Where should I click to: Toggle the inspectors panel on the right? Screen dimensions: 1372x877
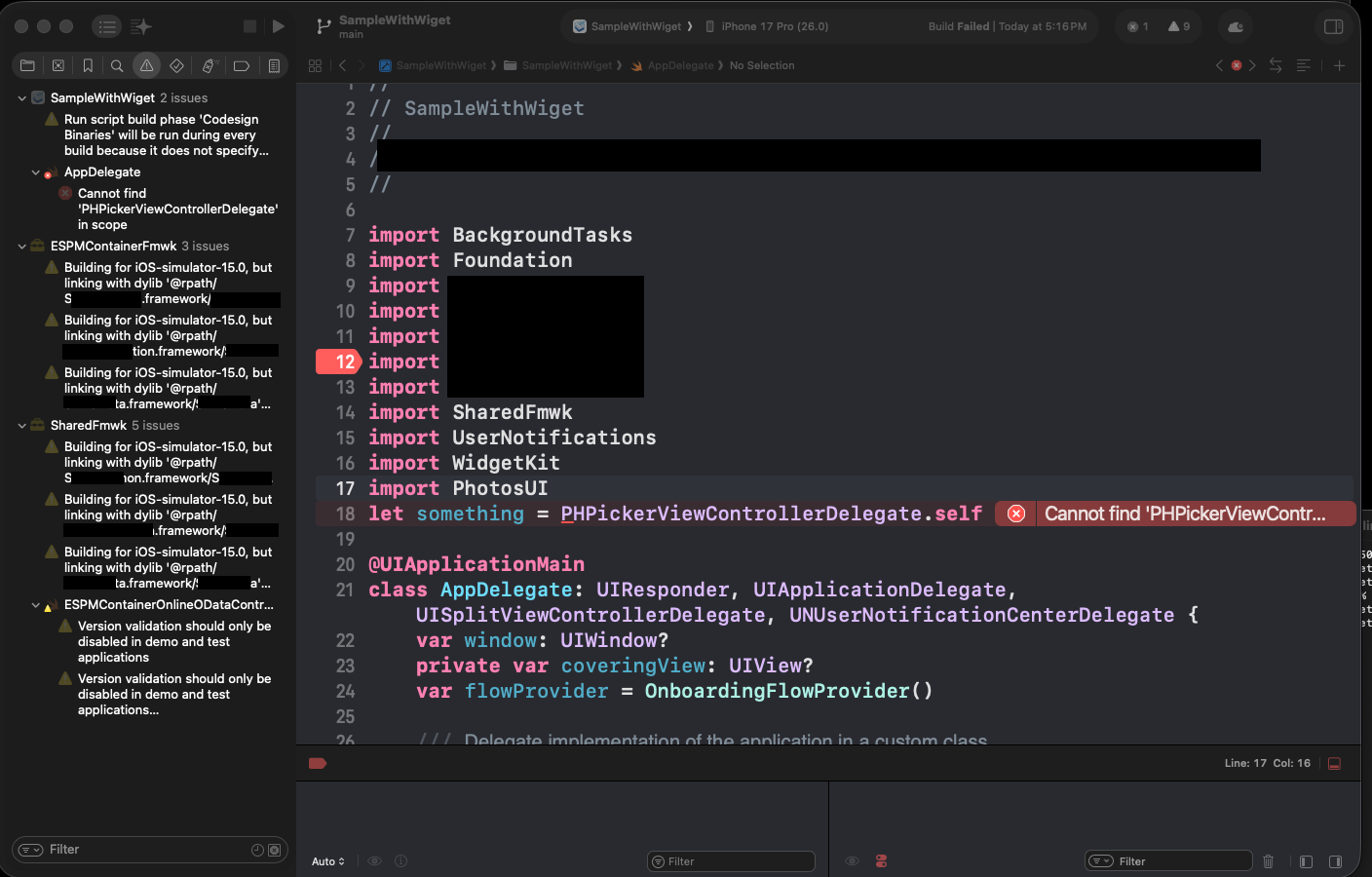click(1334, 26)
